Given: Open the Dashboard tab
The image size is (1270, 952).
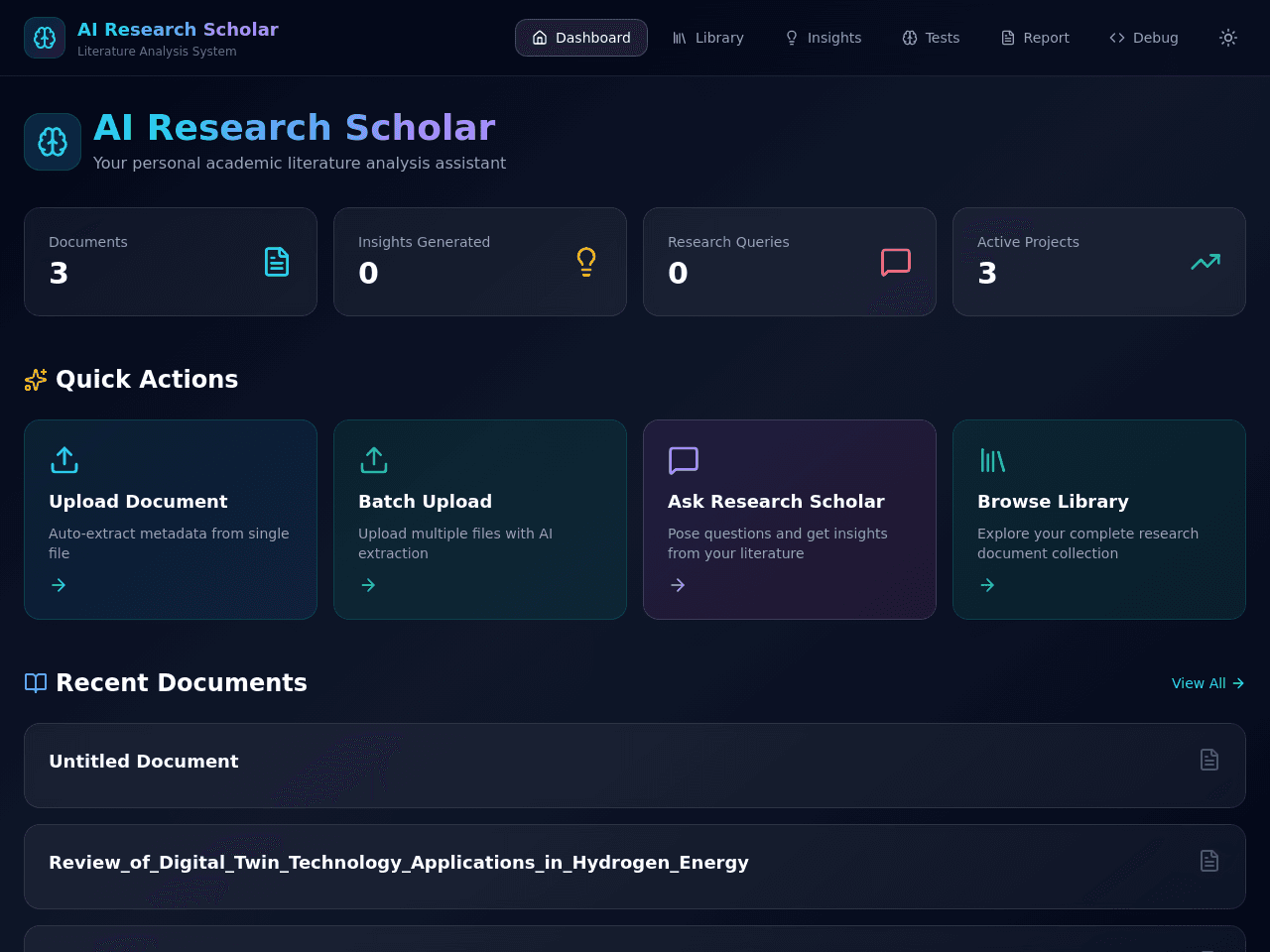Looking at the screenshot, I should point(581,38).
